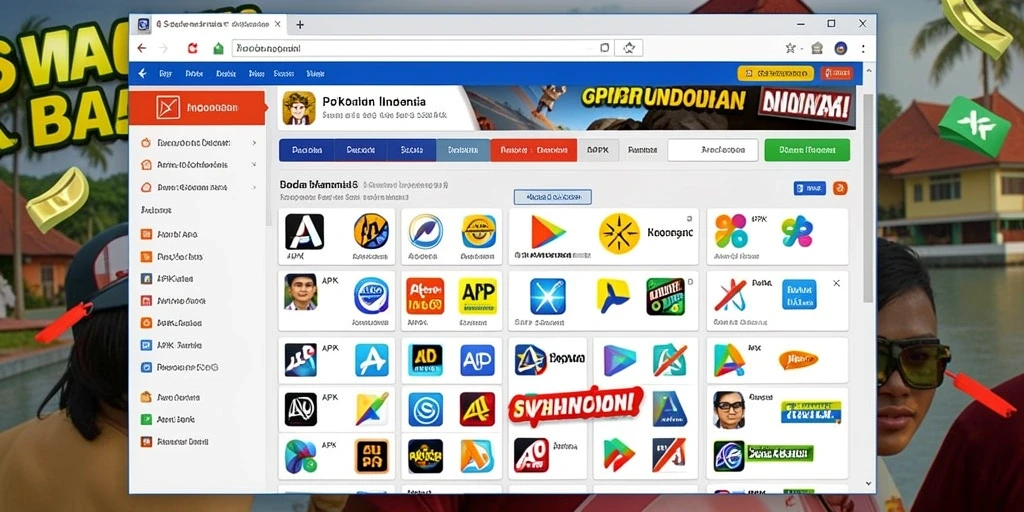The image size is (1024, 512).
Task: Open the portrait thumbnail of man with glasses
Action: [729, 410]
